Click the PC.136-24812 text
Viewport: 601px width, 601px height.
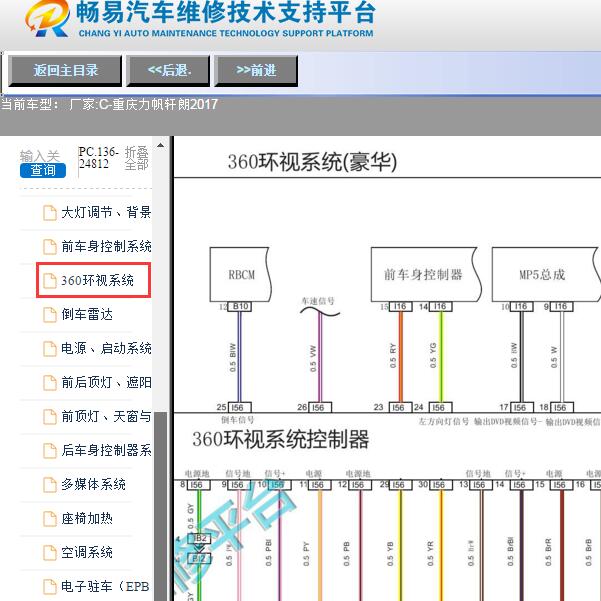tap(98, 158)
